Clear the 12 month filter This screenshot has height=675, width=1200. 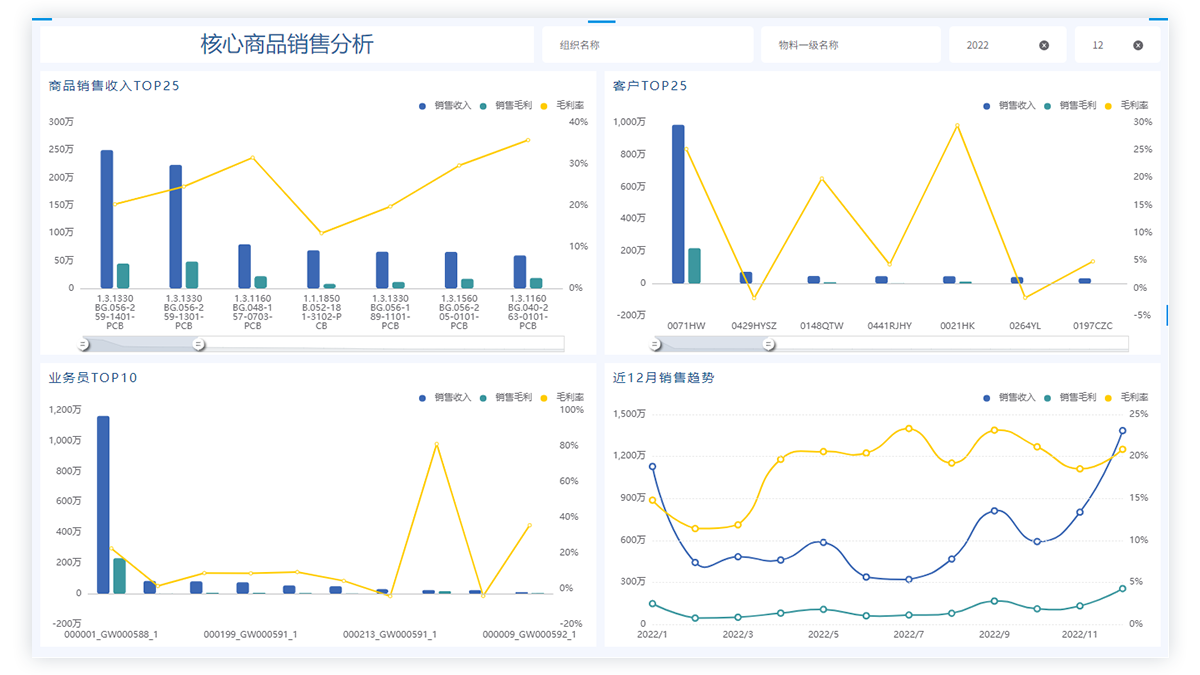[x=1138, y=45]
